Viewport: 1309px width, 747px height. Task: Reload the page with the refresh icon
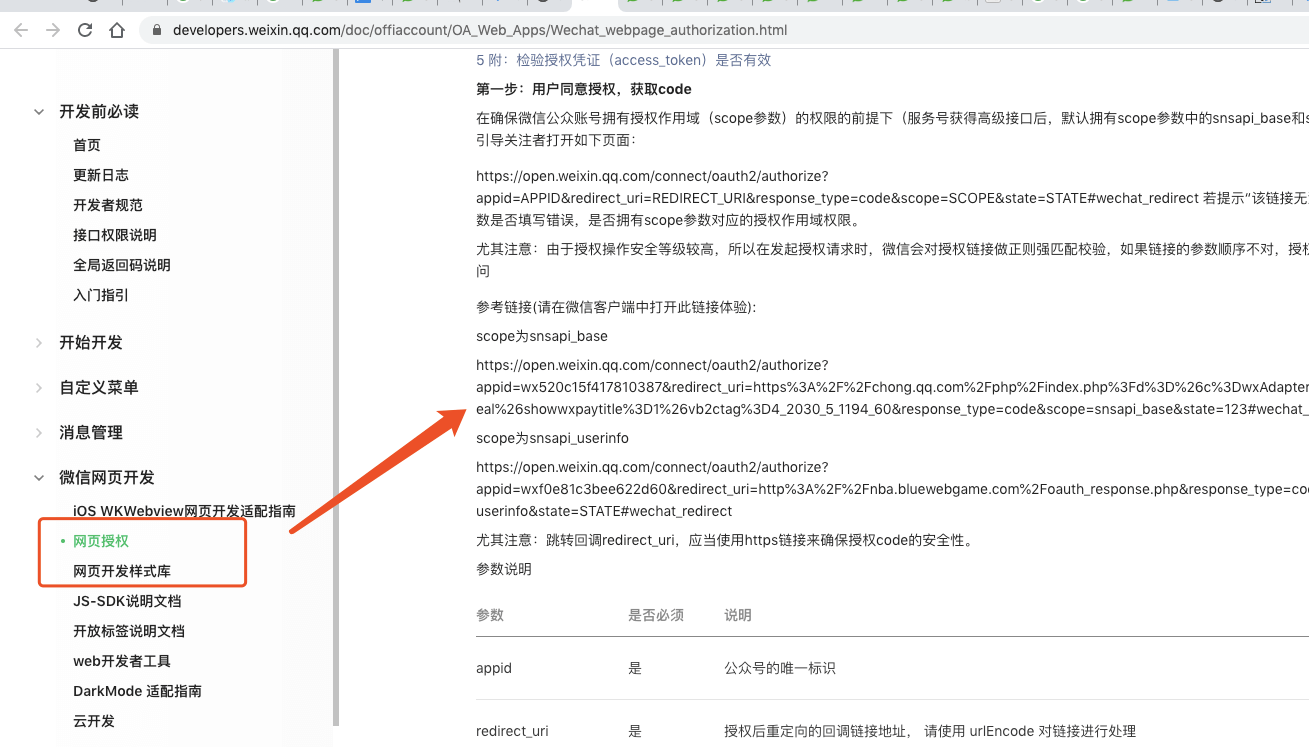click(x=85, y=30)
